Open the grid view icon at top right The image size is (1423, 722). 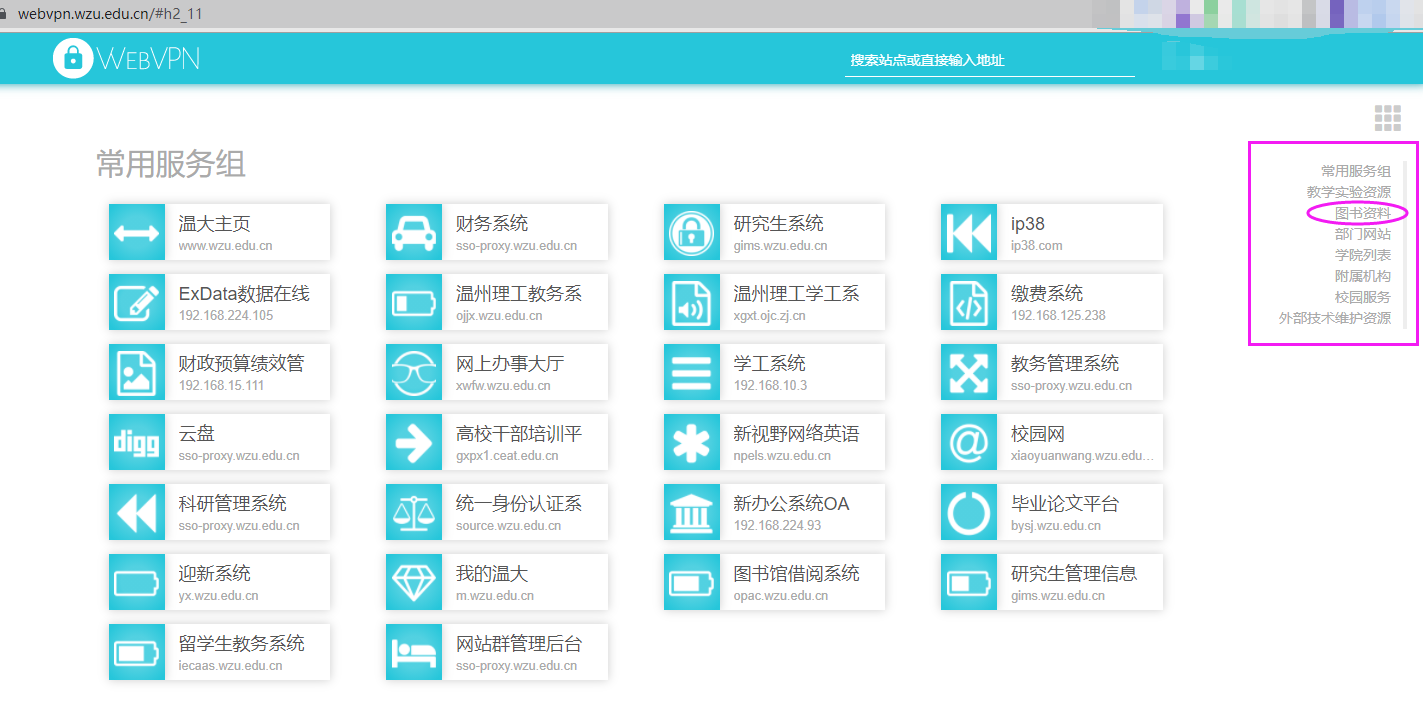(x=1387, y=118)
